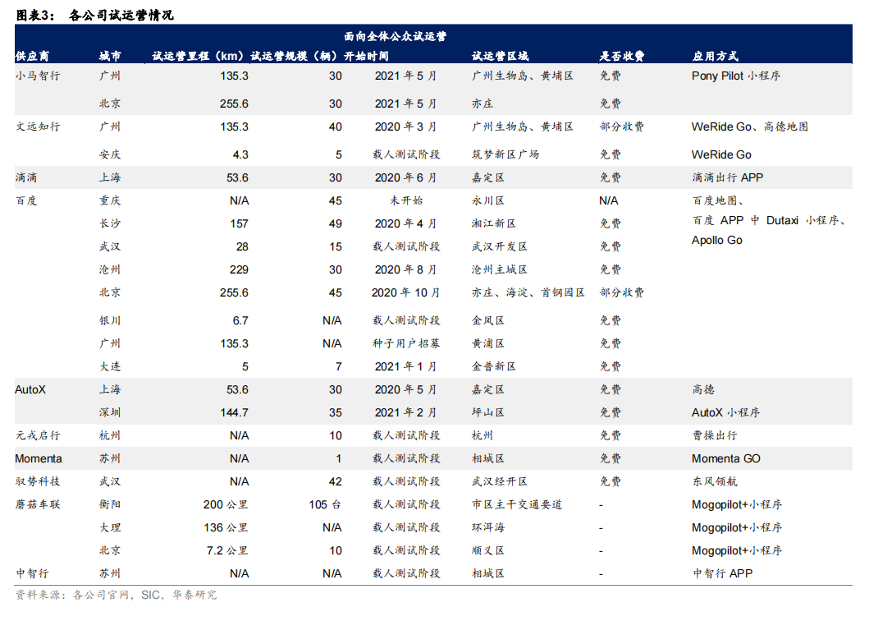Click the city cell '沧州'
Viewport: 869px width, 621px height.
point(110,270)
